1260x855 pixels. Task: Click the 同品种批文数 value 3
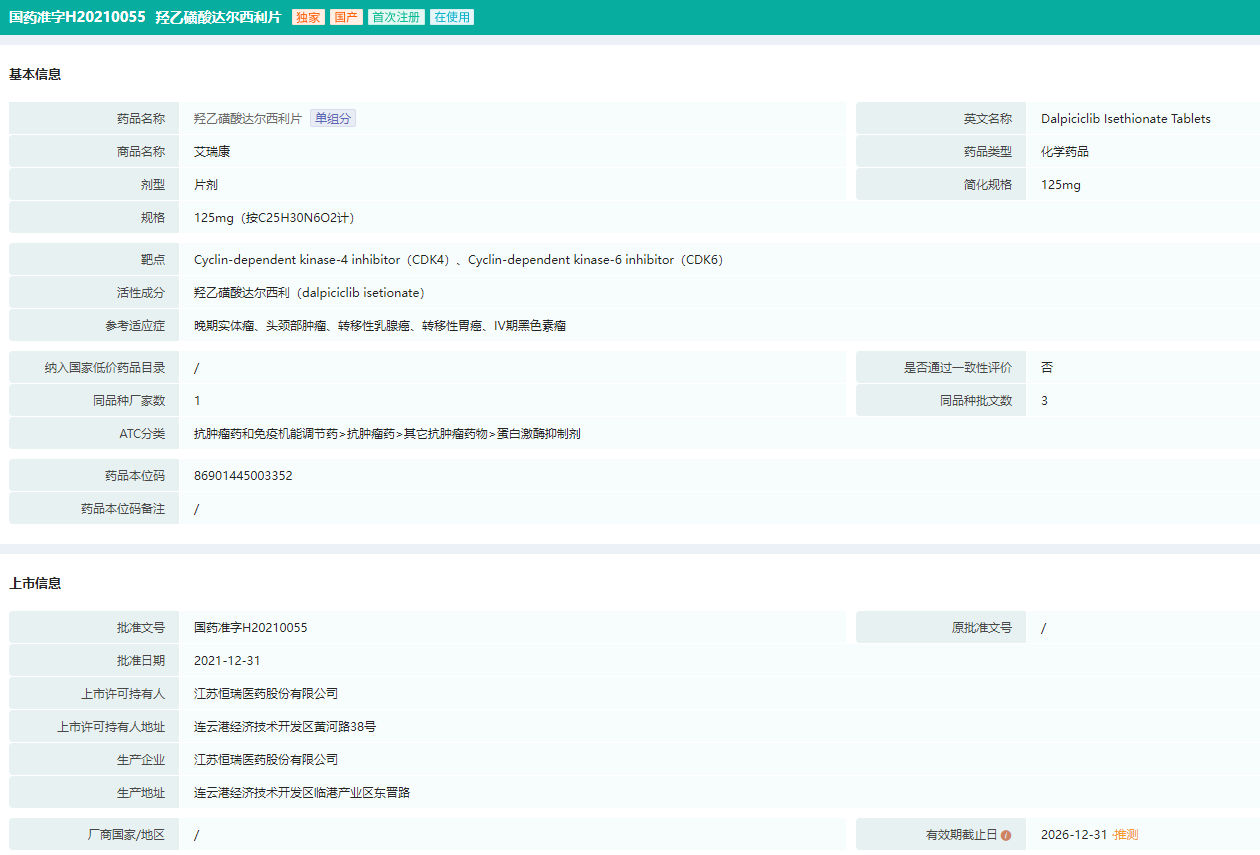(x=1045, y=401)
